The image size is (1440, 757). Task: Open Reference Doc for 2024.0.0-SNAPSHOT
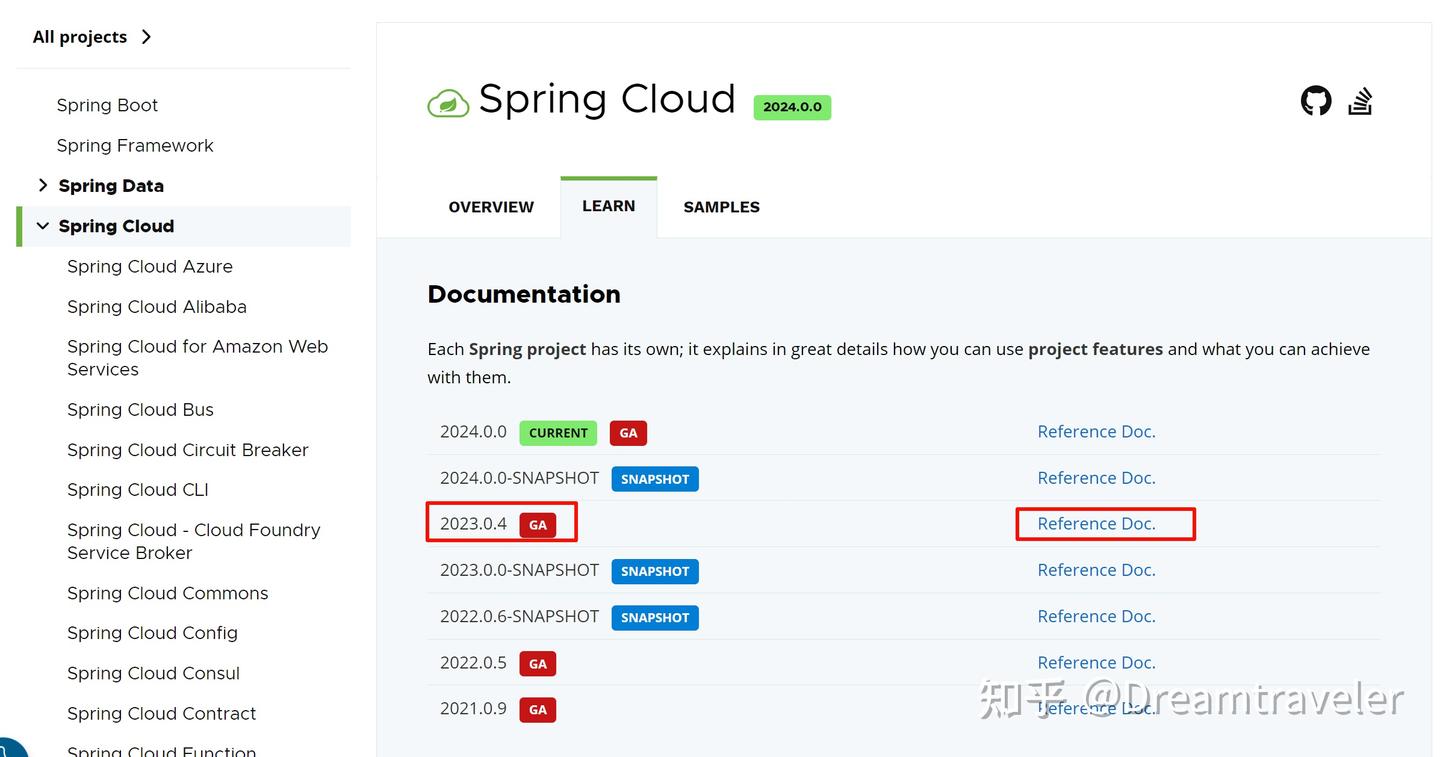1096,478
